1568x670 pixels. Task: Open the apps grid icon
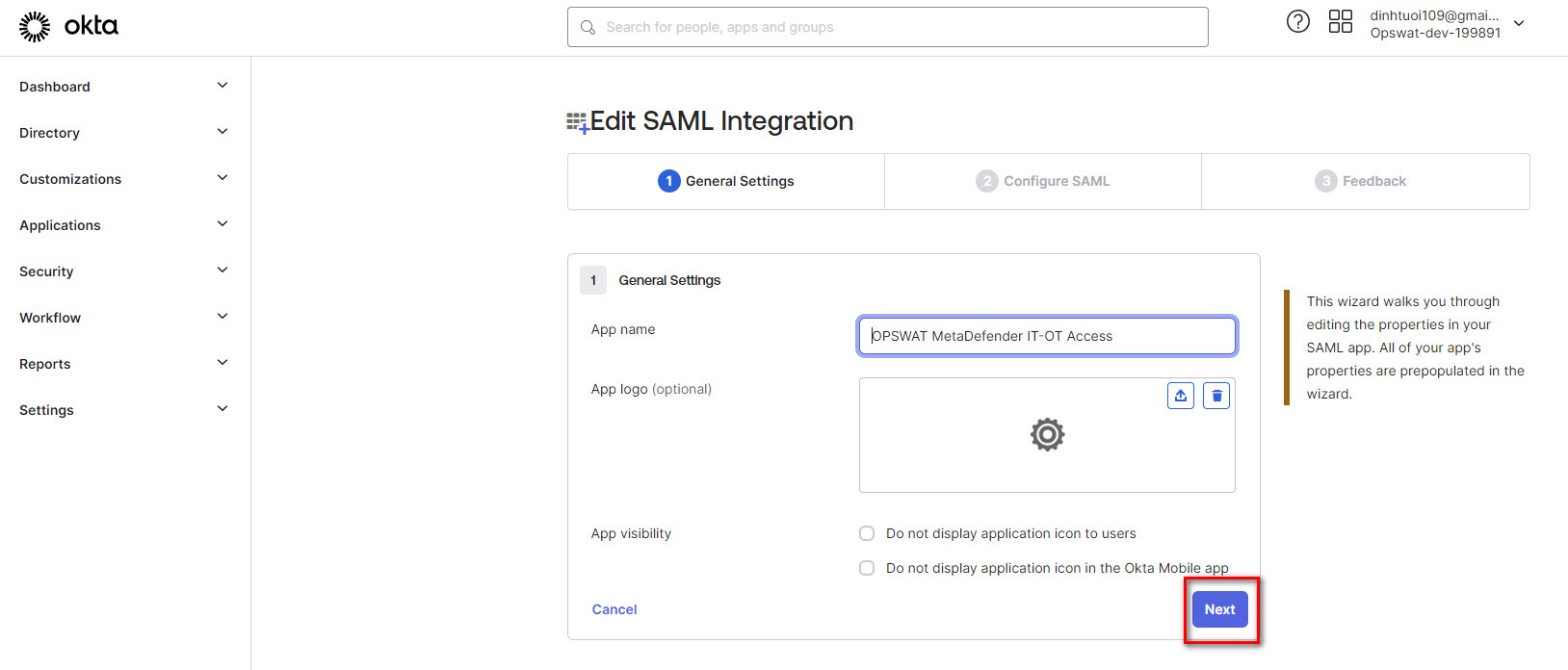coord(1340,21)
